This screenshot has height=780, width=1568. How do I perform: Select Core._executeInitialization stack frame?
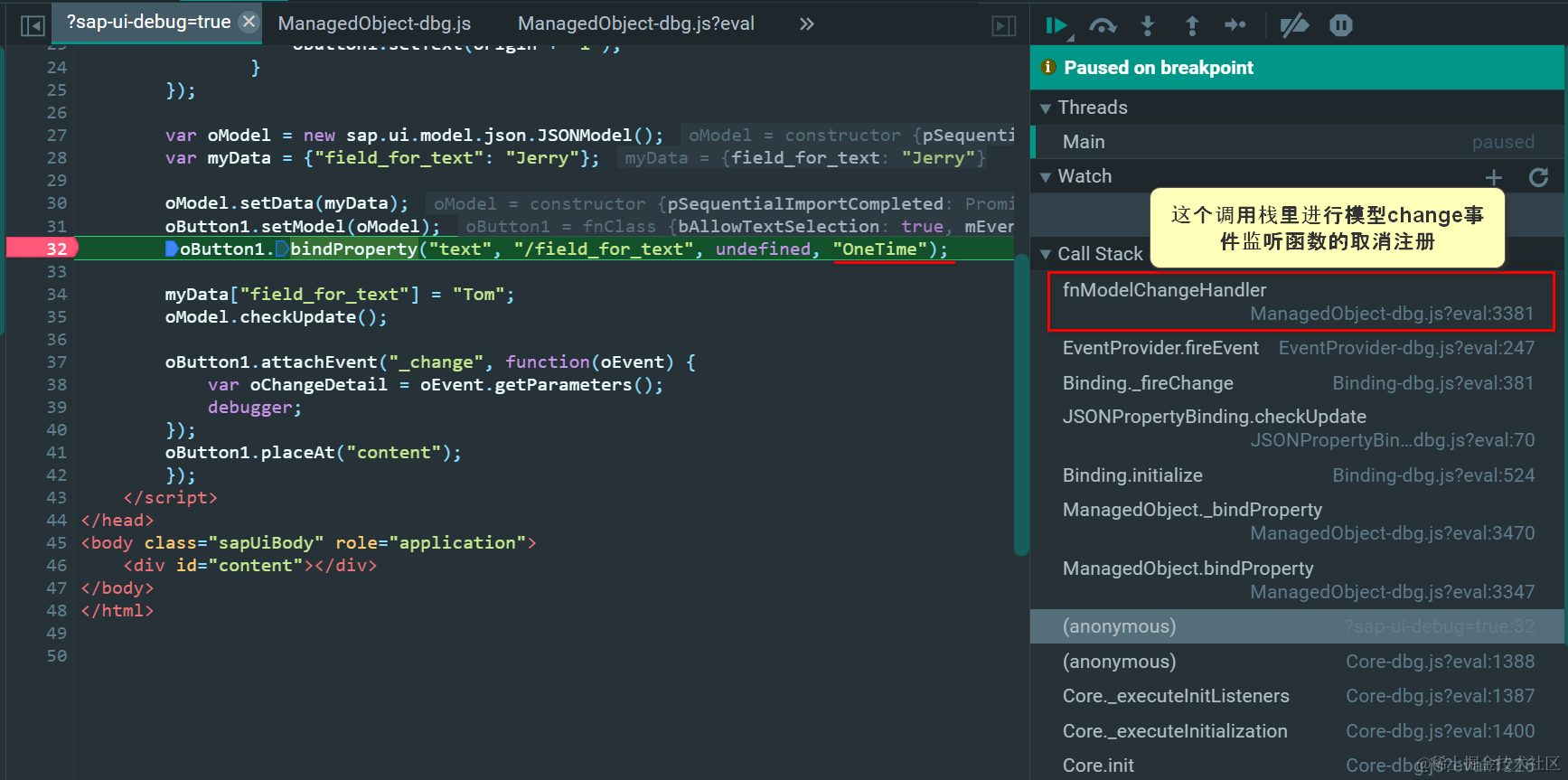pyautogui.click(x=1297, y=731)
